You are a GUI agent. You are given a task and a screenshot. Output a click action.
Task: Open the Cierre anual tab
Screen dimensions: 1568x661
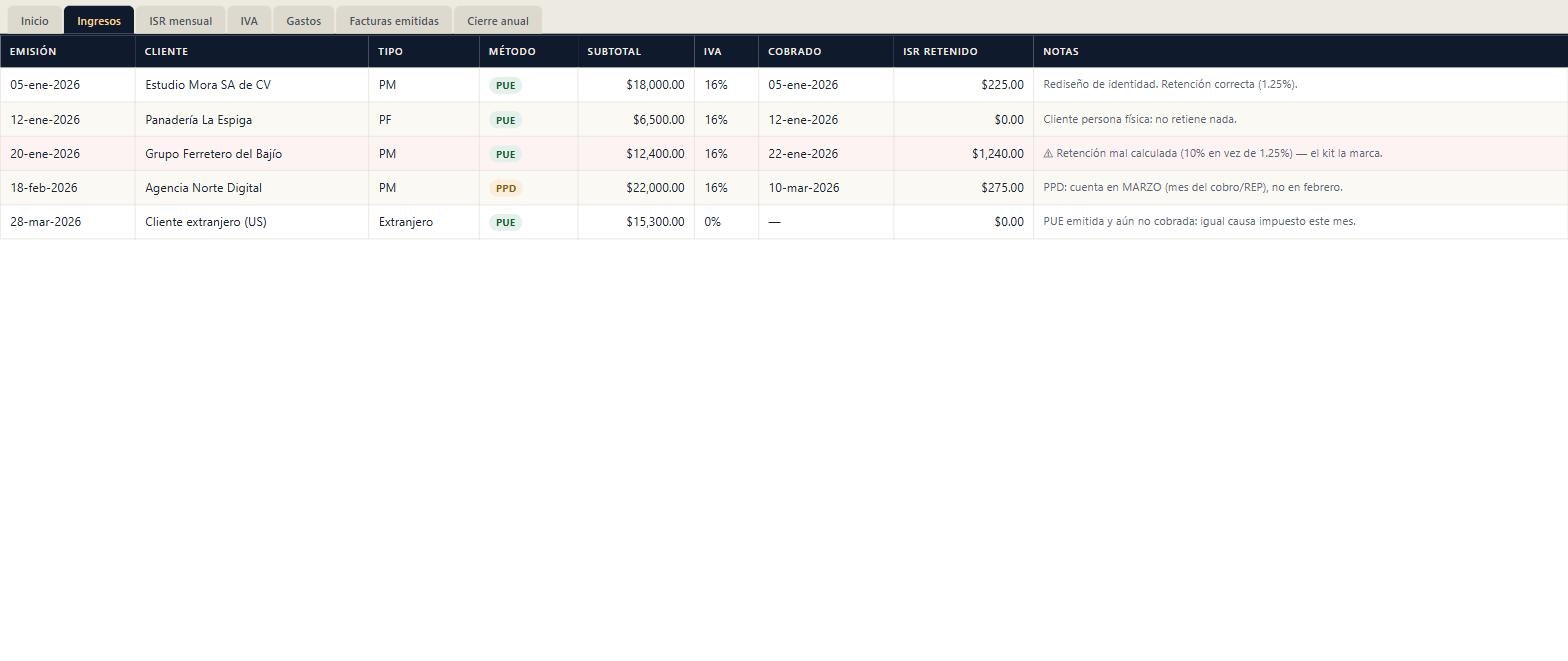pyautogui.click(x=498, y=20)
